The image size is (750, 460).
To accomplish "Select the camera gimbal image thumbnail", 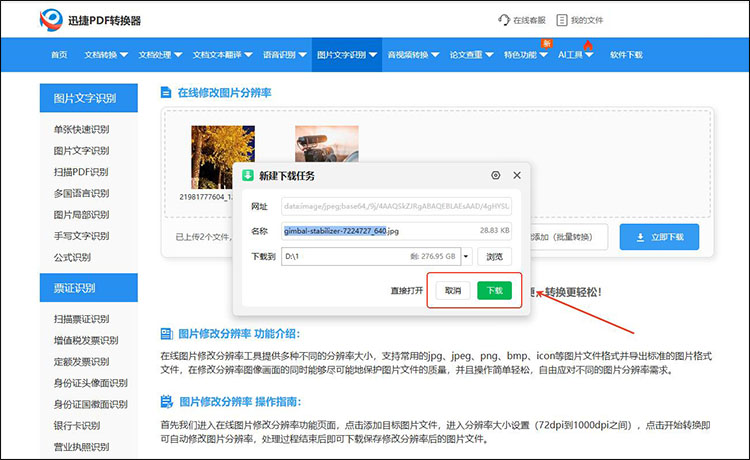I will [327, 143].
